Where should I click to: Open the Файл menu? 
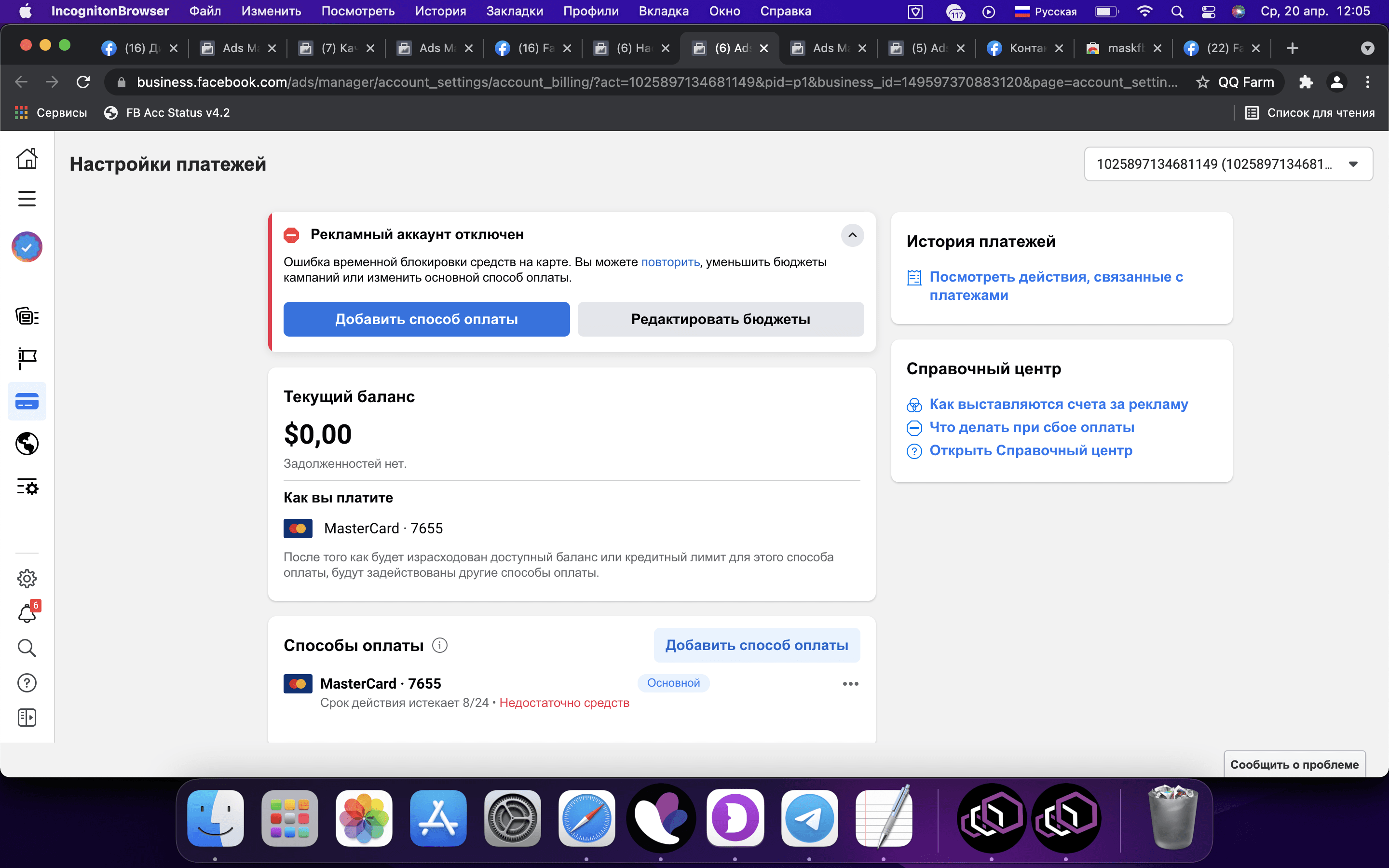pos(205,11)
